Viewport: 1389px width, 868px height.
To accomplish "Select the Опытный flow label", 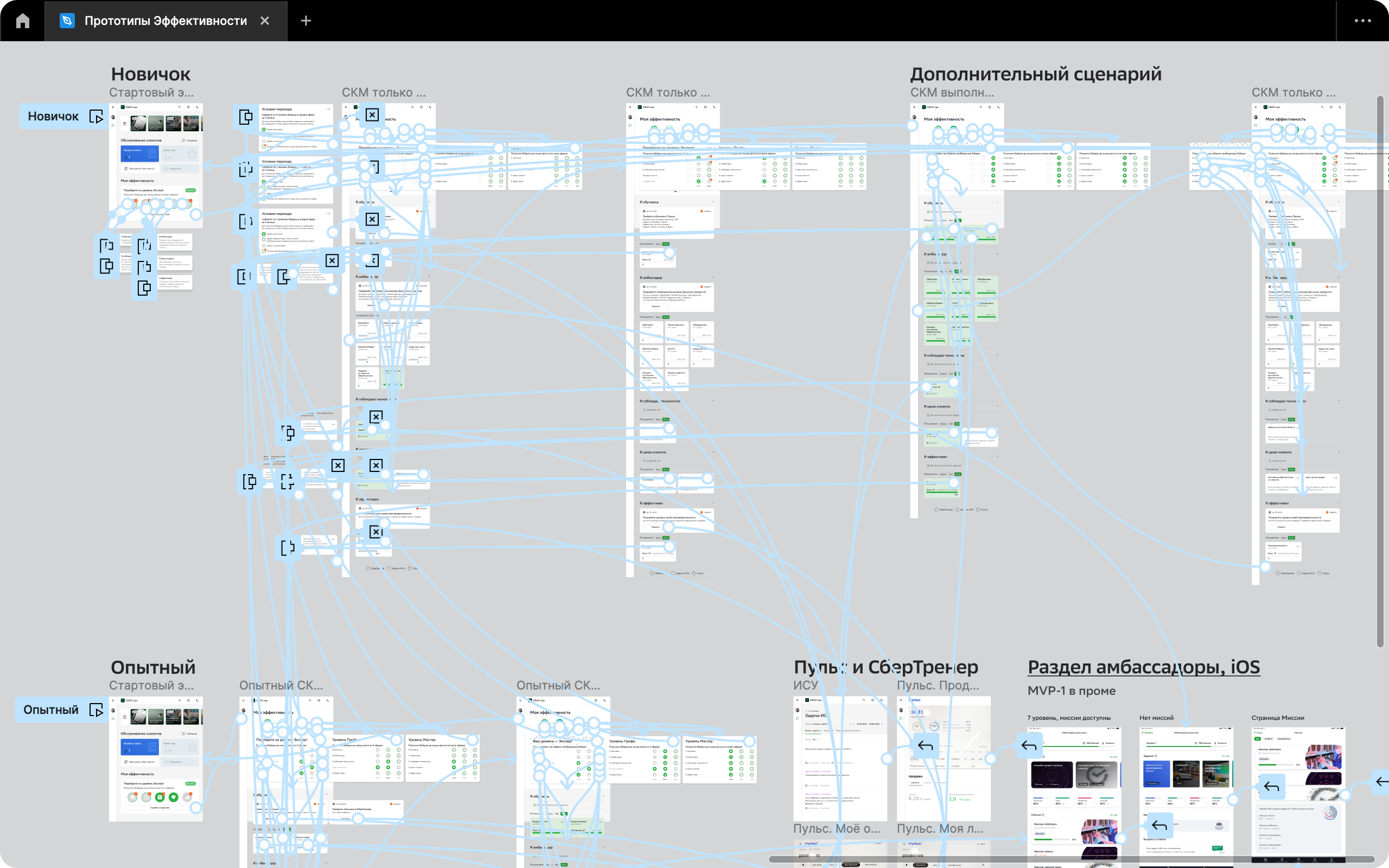I will tap(51, 710).
